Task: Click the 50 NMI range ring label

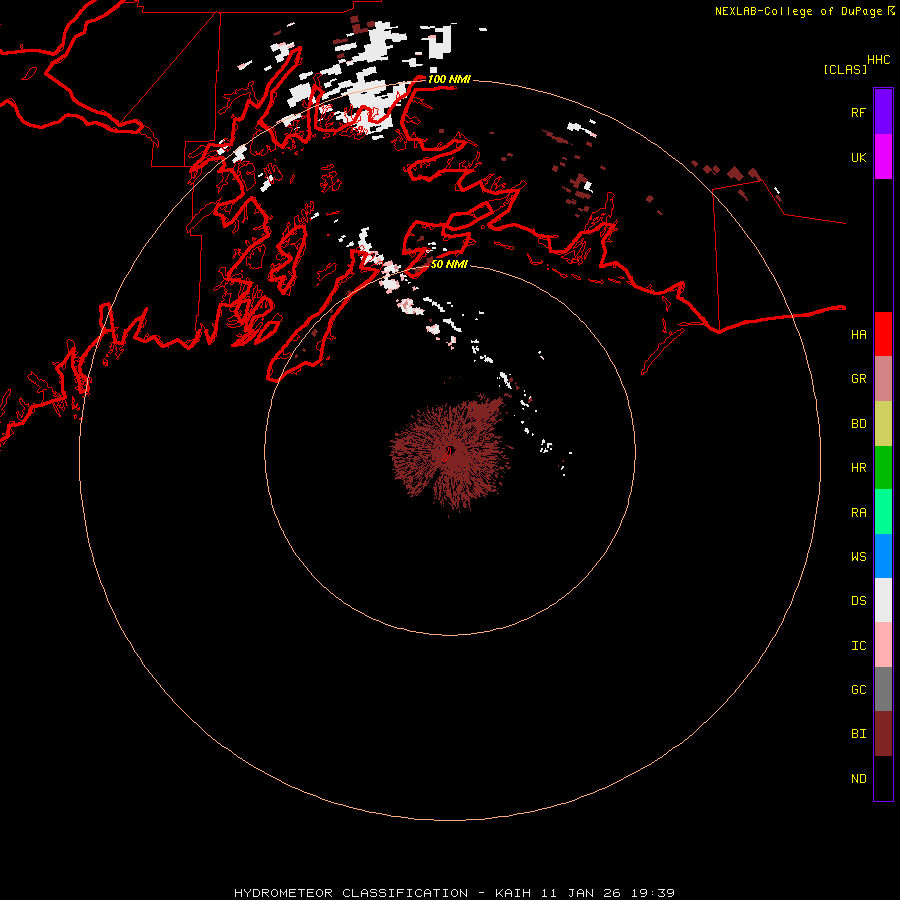Action: click(x=449, y=264)
